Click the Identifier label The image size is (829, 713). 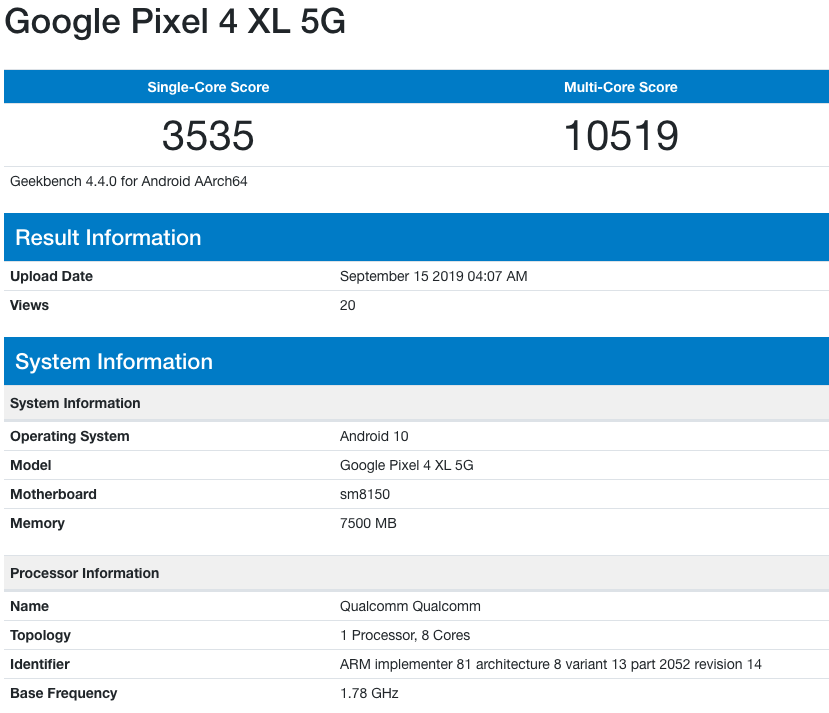pyautogui.click(x=40, y=665)
